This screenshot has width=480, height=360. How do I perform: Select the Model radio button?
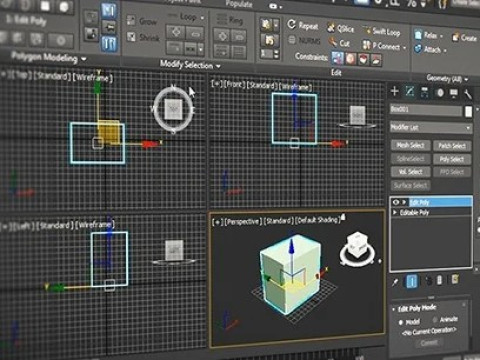(401, 322)
